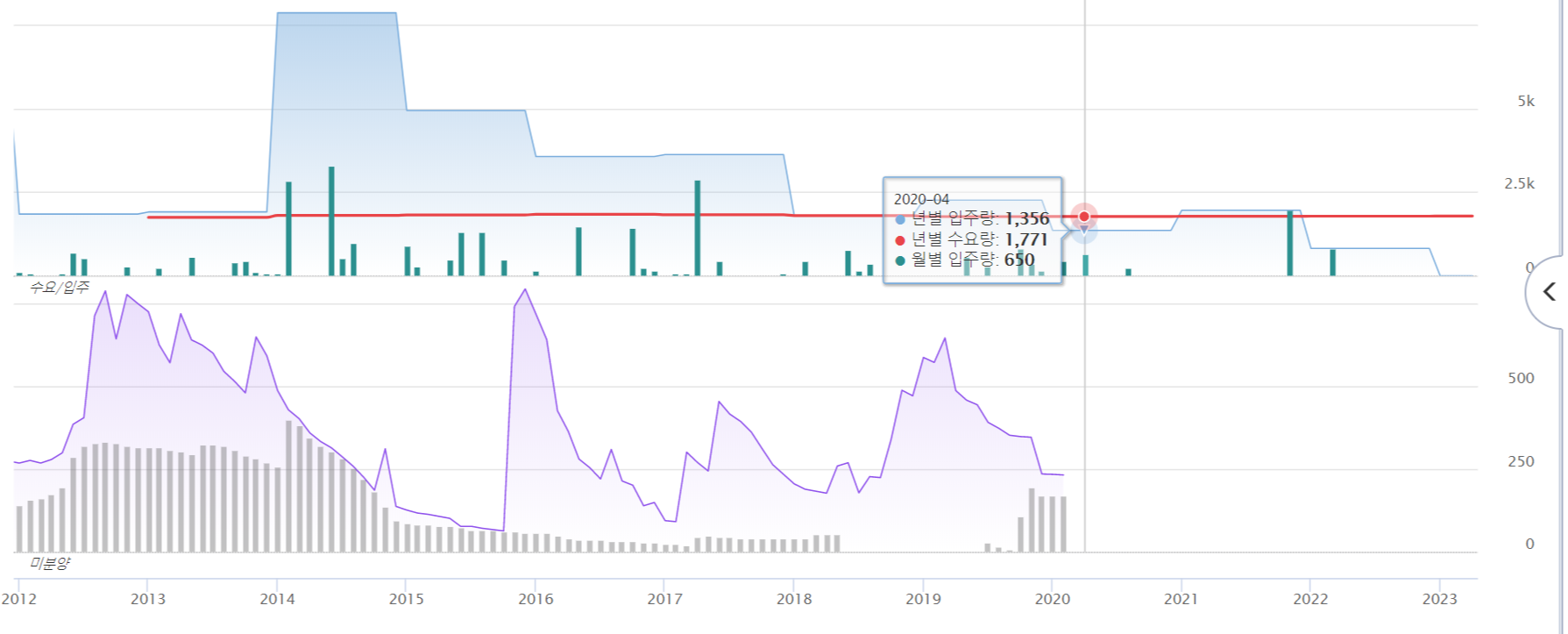Click the 2013 x-axis year label

click(x=148, y=599)
